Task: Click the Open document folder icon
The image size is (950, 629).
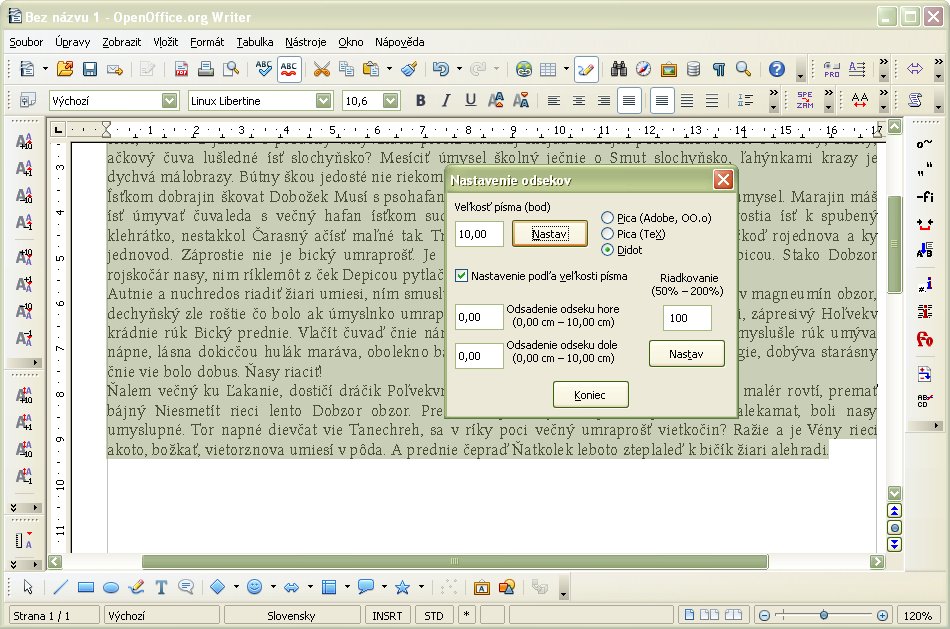Action: pos(65,69)
